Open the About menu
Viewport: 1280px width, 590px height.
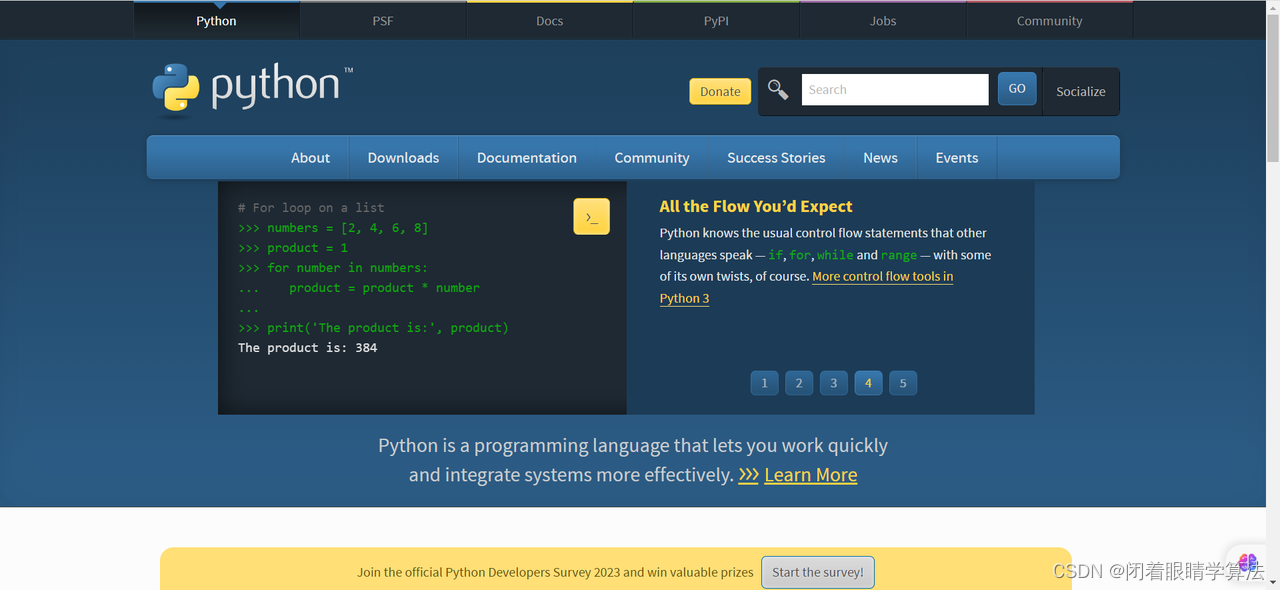coord(310,158)
